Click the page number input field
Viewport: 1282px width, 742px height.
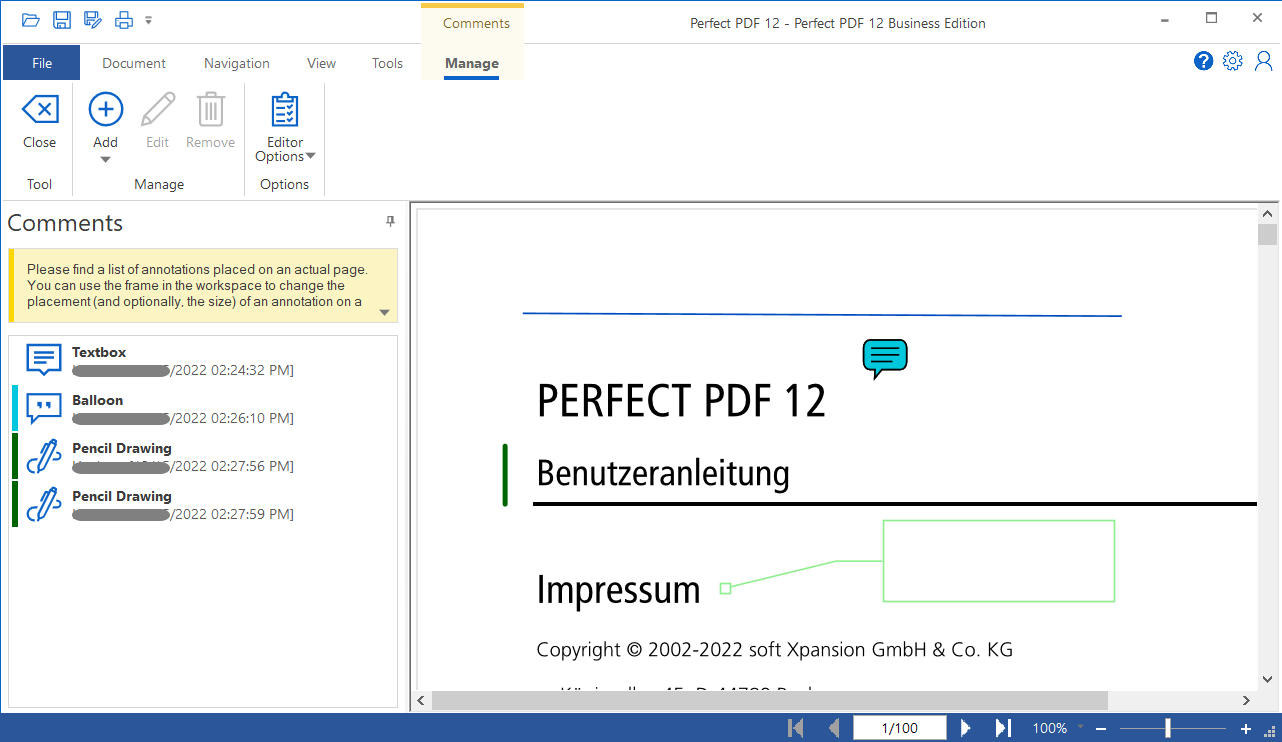point(899,727)
